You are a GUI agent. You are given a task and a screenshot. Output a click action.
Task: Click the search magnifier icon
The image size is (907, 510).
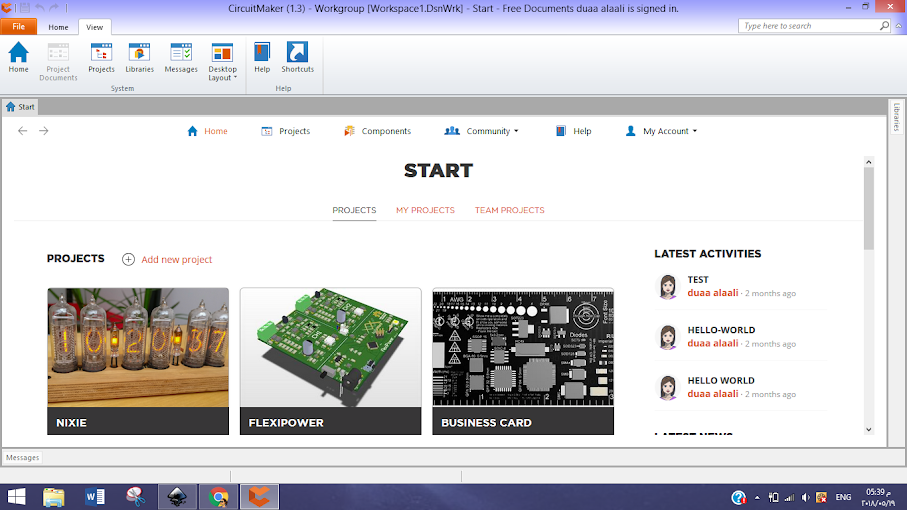[884, 26]
